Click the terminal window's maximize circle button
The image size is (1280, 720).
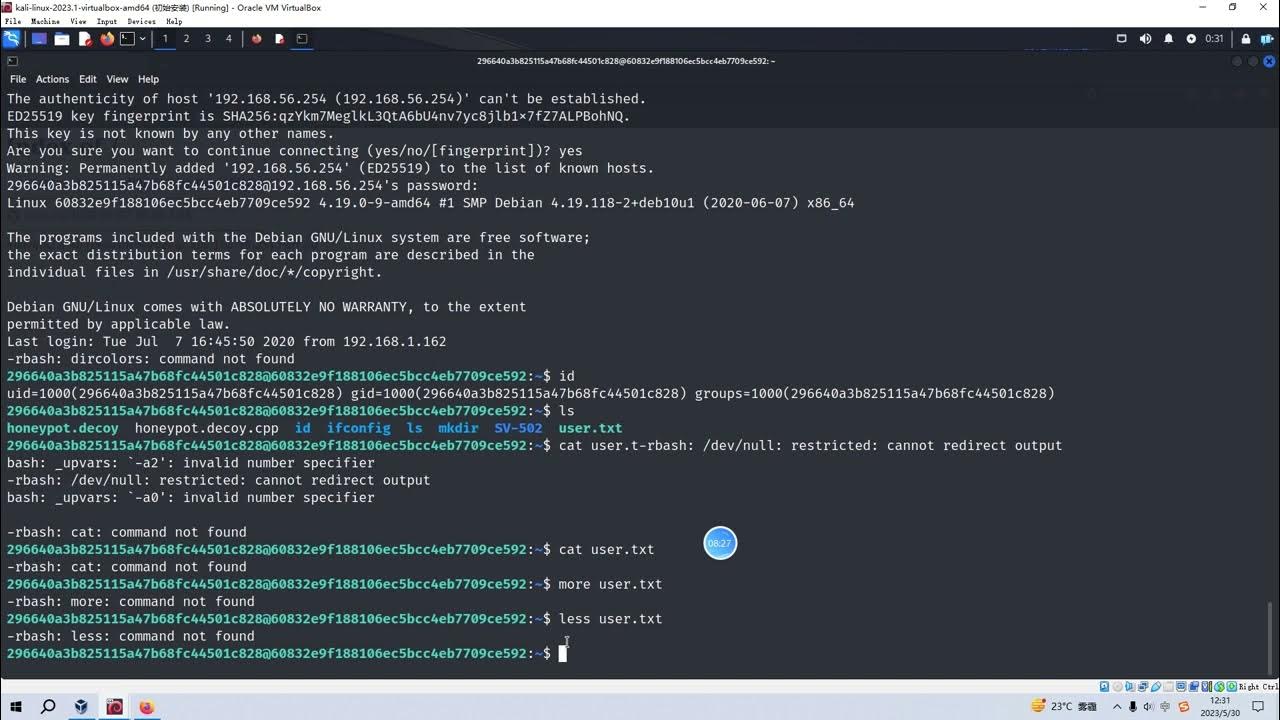click(1252, 61)
